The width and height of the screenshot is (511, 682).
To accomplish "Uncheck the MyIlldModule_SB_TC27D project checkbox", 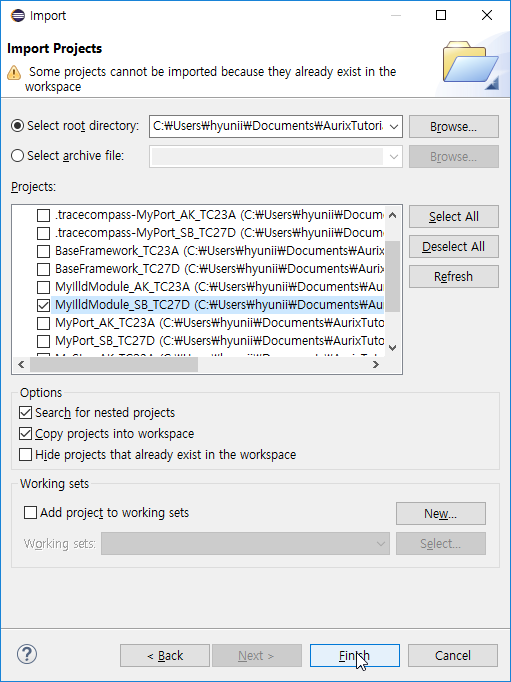I will click(x=43, y=305).
